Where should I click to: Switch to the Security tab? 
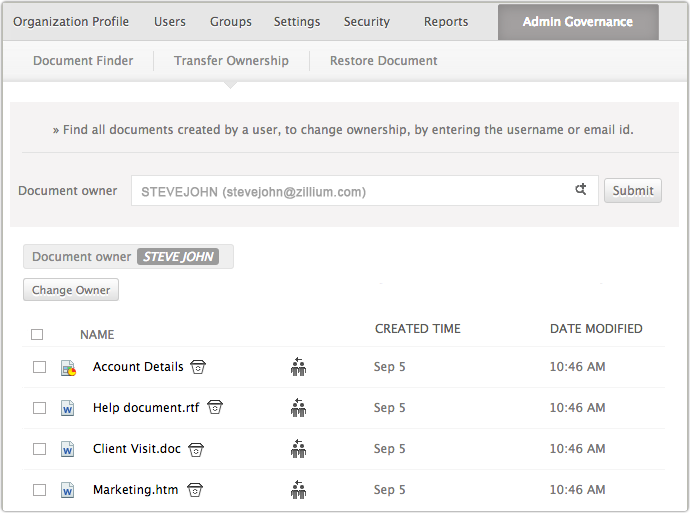click(366, 22)
